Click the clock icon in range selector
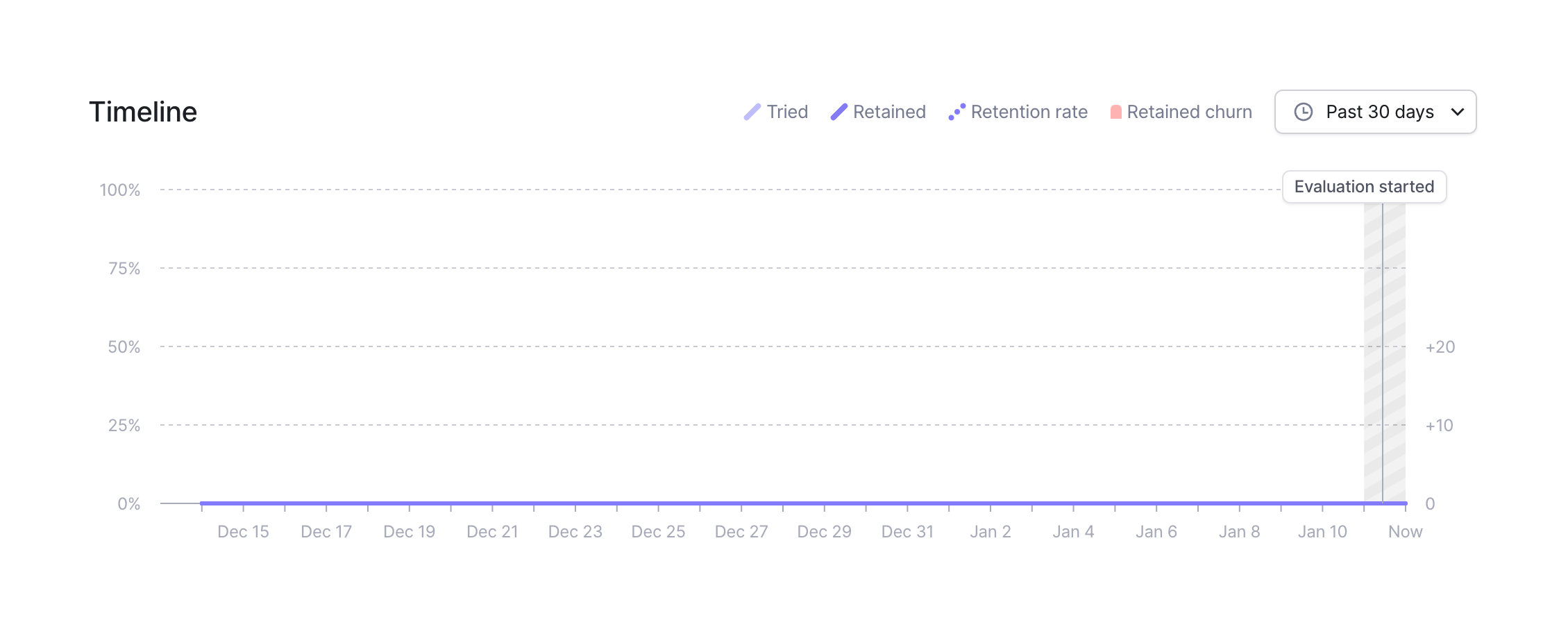Image resolution: width=1568 pixels, height=627 pixels. [x=1304, y=112]
